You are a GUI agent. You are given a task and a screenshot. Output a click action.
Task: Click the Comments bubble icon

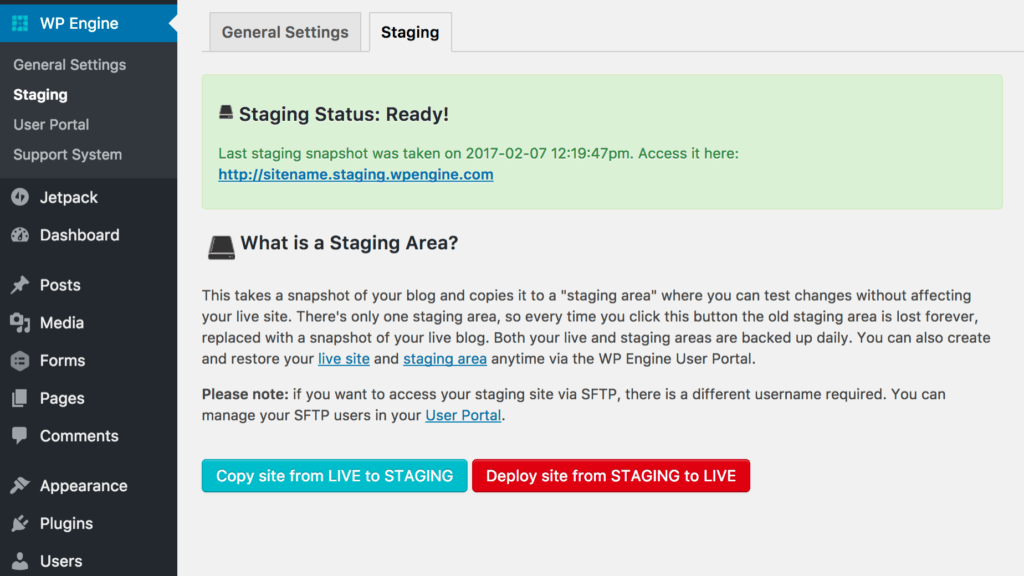[20, 436]
